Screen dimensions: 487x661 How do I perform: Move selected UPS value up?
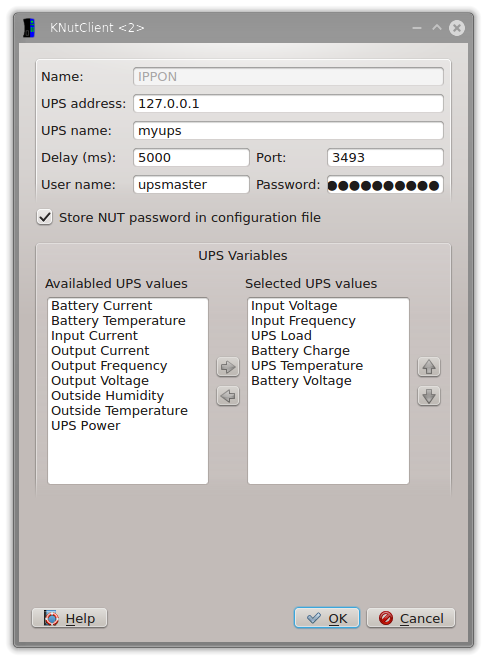429,367
